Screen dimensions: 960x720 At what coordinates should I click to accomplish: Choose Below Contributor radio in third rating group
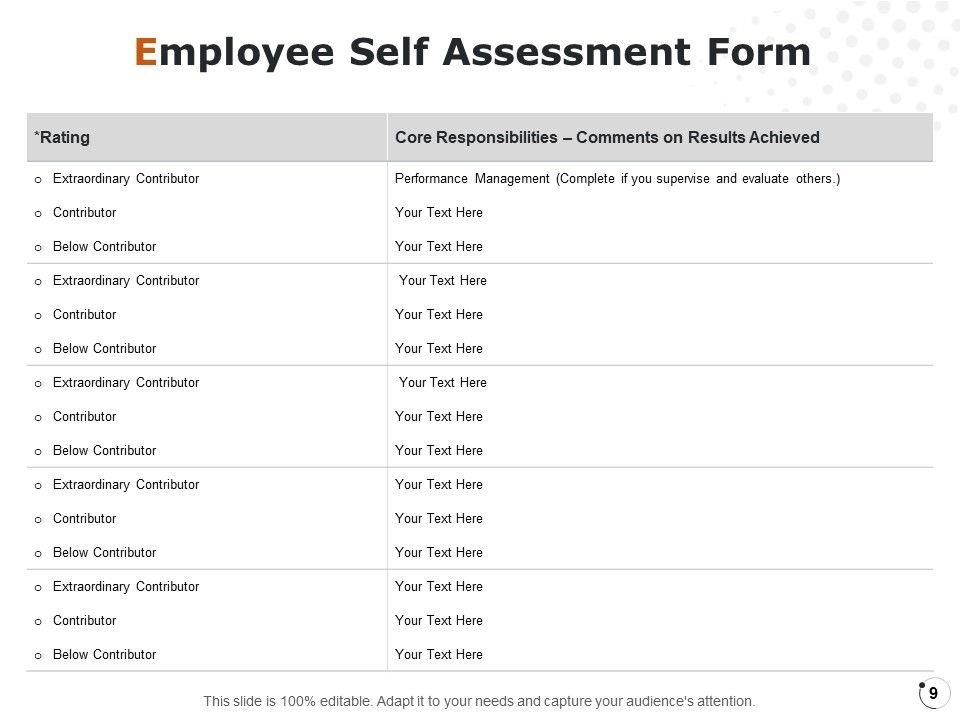tap(38, 452)
